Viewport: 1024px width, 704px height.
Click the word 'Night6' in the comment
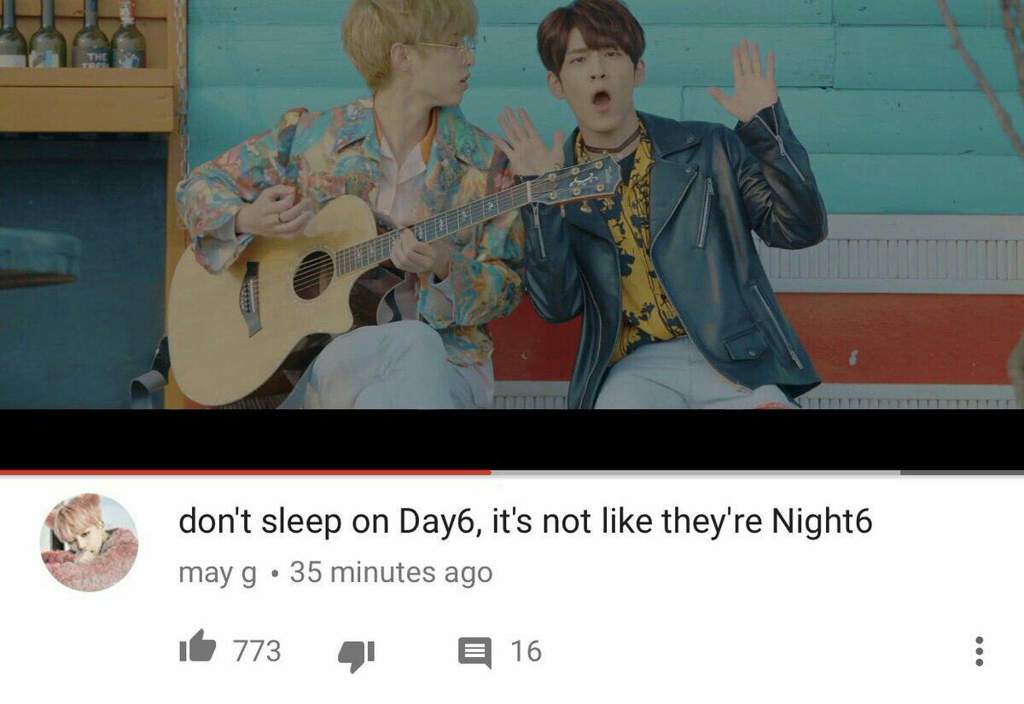click(822, 522)
